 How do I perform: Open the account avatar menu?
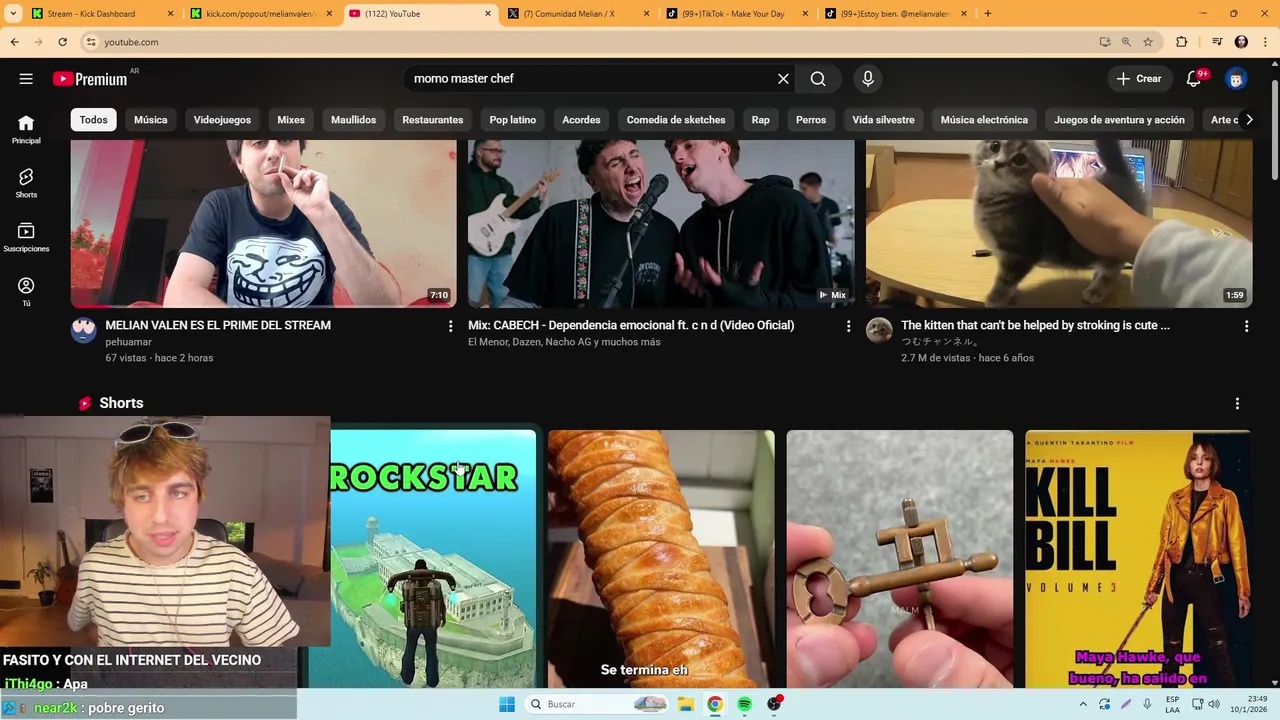(x=1236, y=79)
